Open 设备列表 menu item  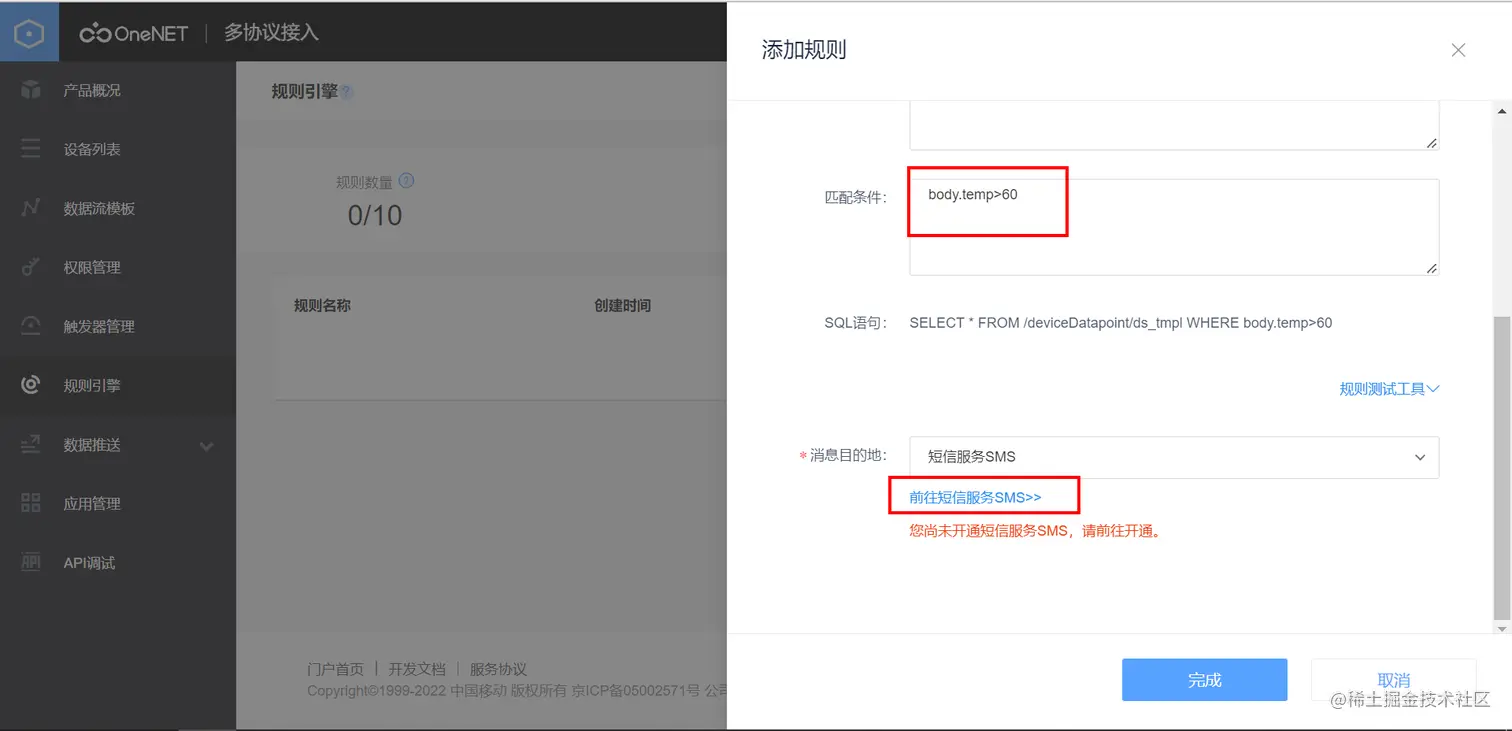coord(118,149)
